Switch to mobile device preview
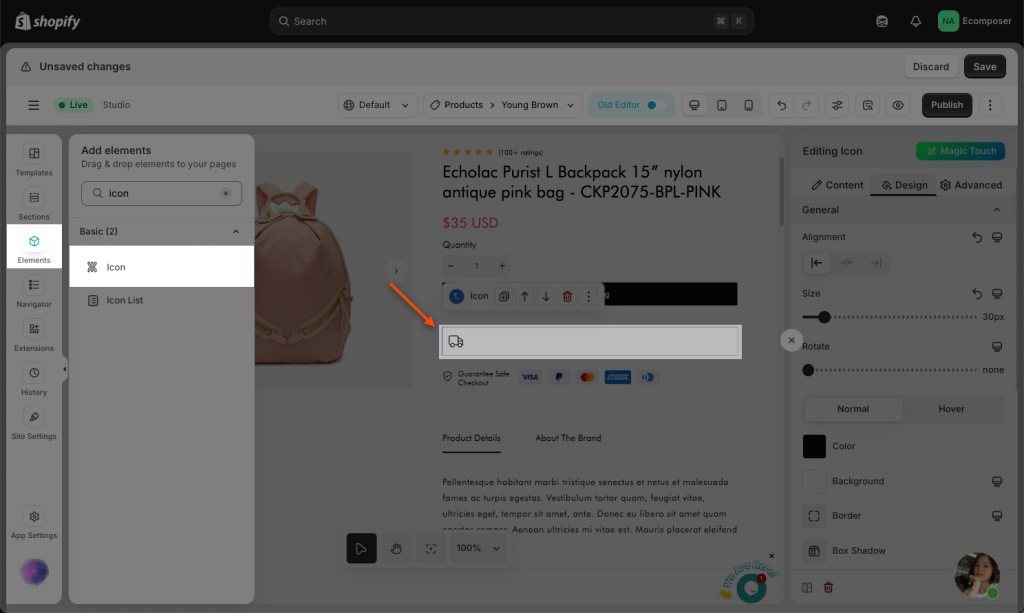This screenshot has width=1024, height=613. click(x=748, y=105)
